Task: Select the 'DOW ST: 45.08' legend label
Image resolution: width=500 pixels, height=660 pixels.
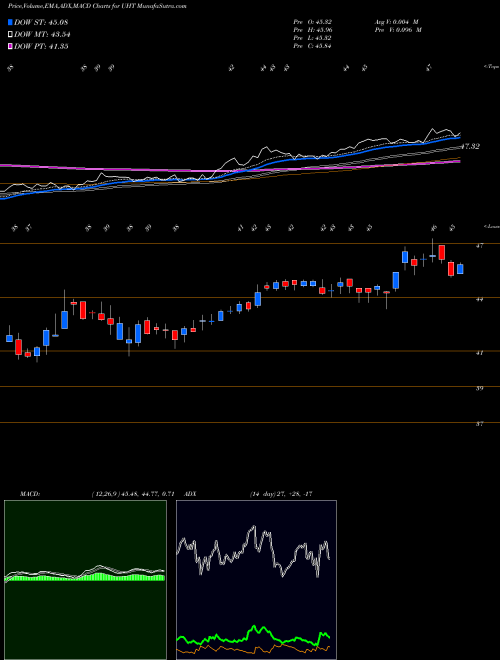Action: click(x=41, y=22)
